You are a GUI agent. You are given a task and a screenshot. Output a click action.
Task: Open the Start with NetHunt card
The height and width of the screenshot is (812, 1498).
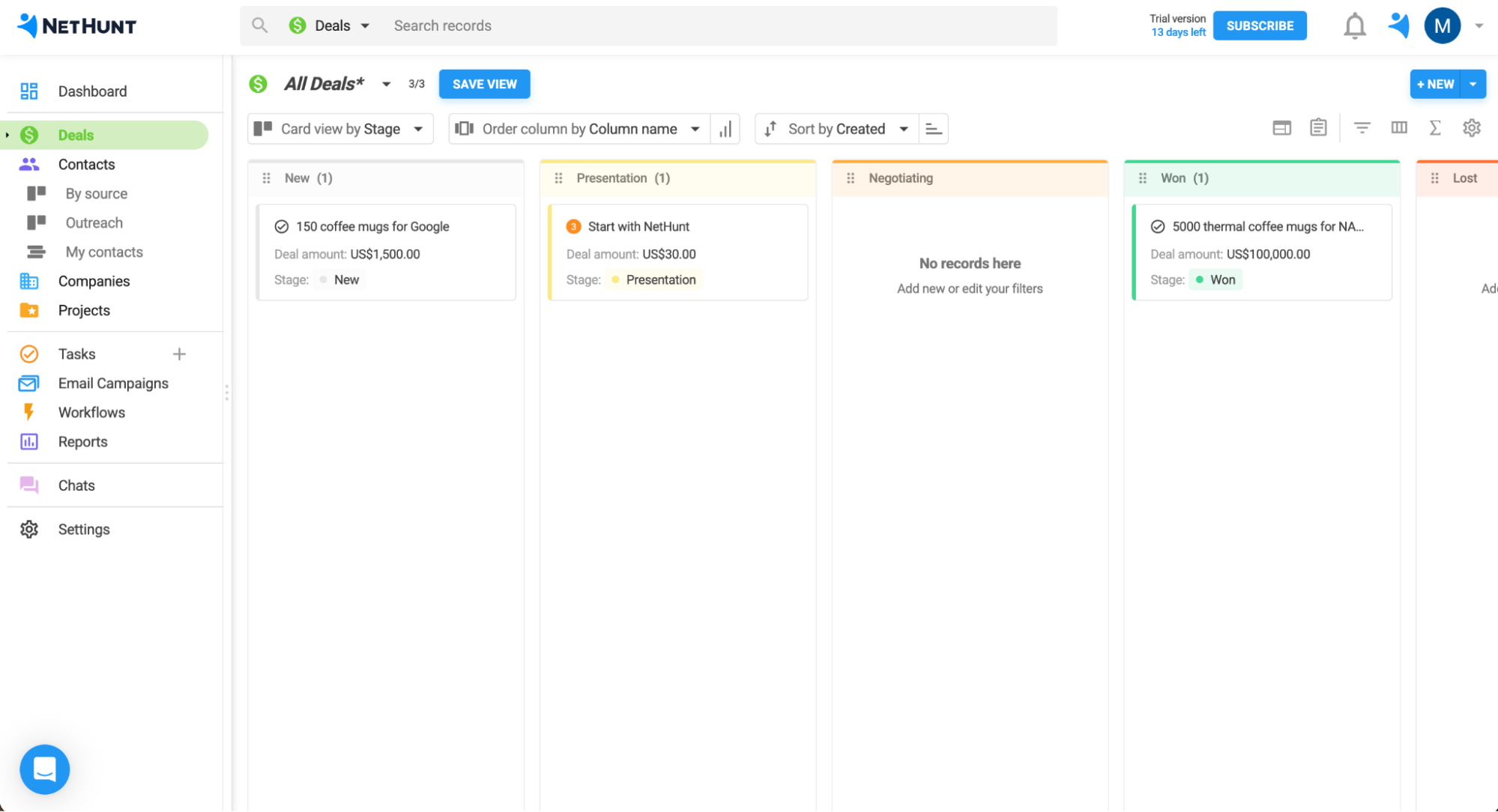coord(678,252)
